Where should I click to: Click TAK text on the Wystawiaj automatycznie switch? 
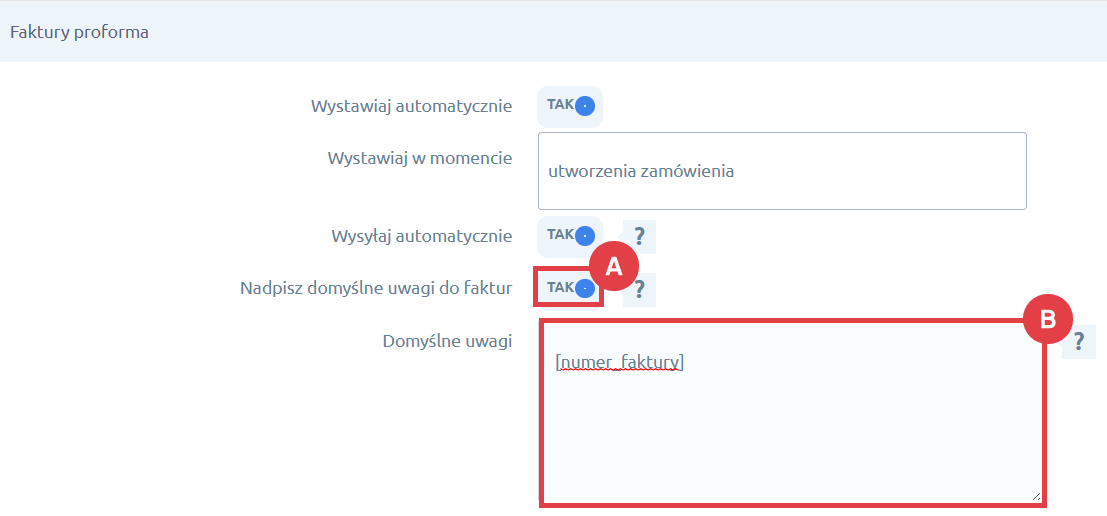click(x=559, y=105)
